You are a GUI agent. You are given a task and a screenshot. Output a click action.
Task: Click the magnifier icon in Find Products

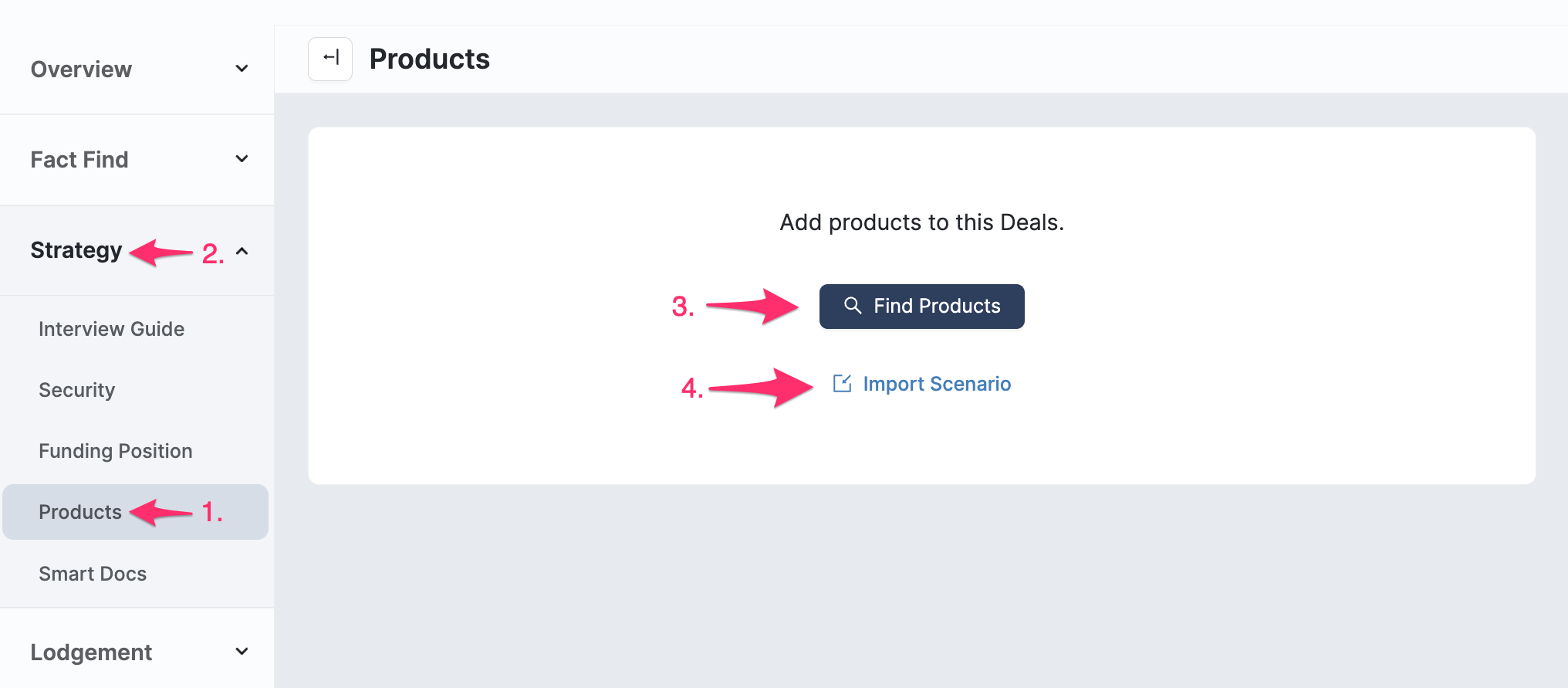tap(853, 306)
